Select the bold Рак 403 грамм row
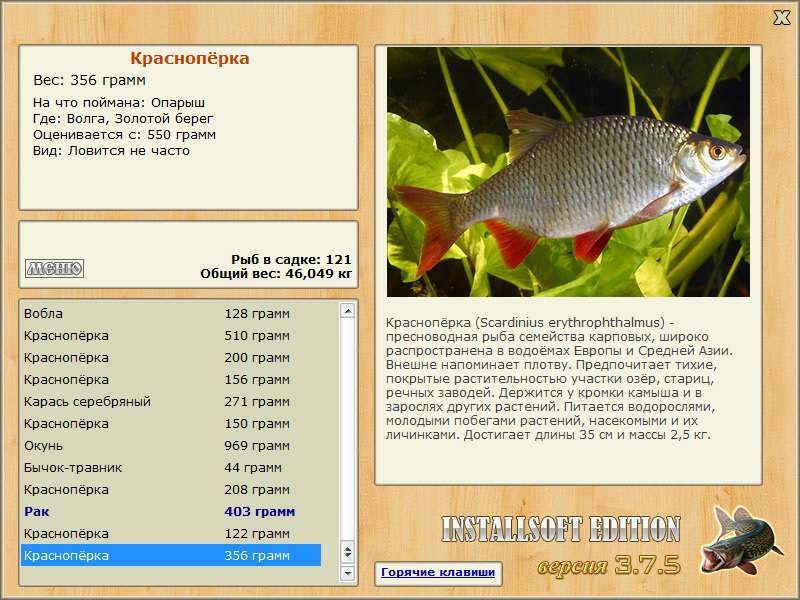 (x=171, y=511)
